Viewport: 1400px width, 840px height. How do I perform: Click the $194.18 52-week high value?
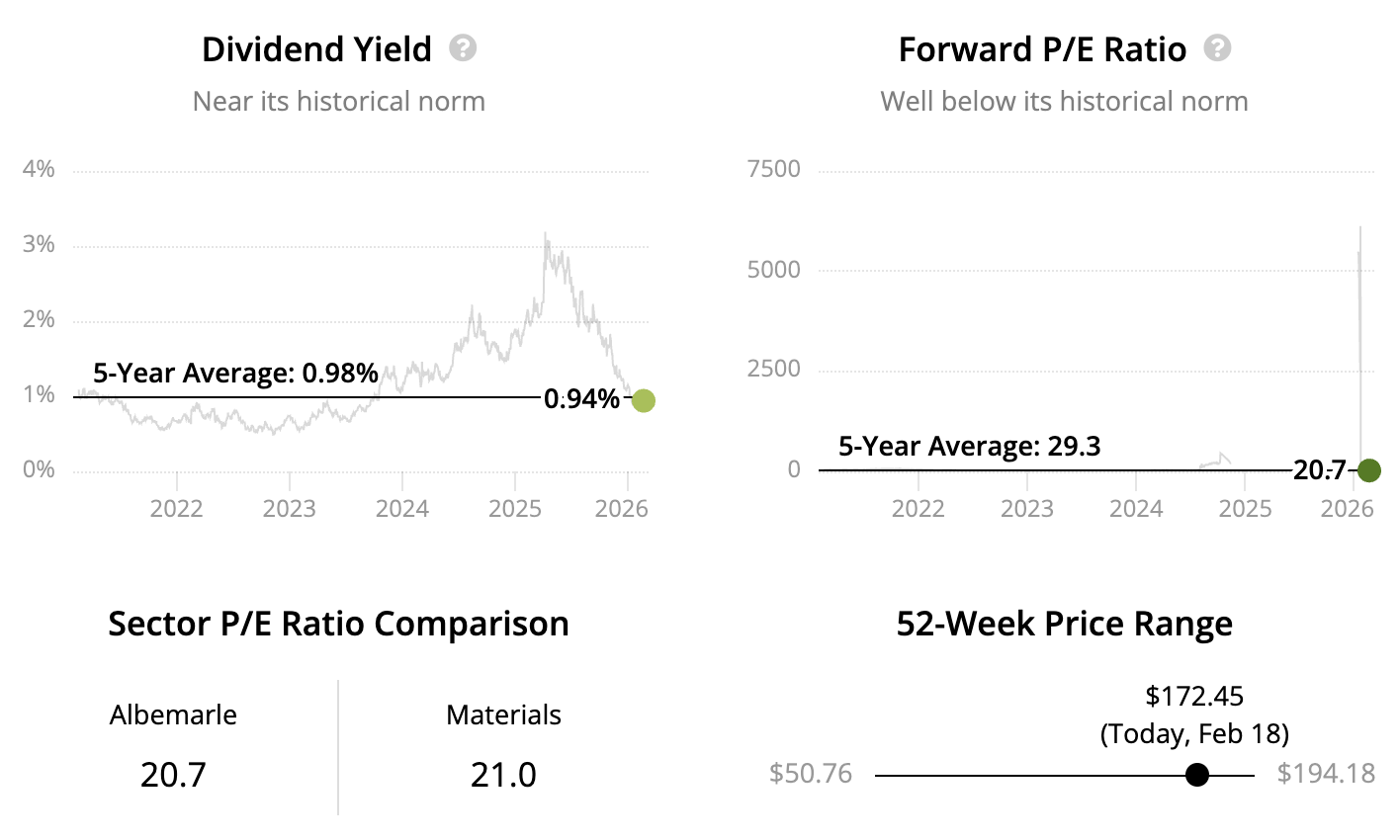pyautogui.click(x=1326, y=773)
